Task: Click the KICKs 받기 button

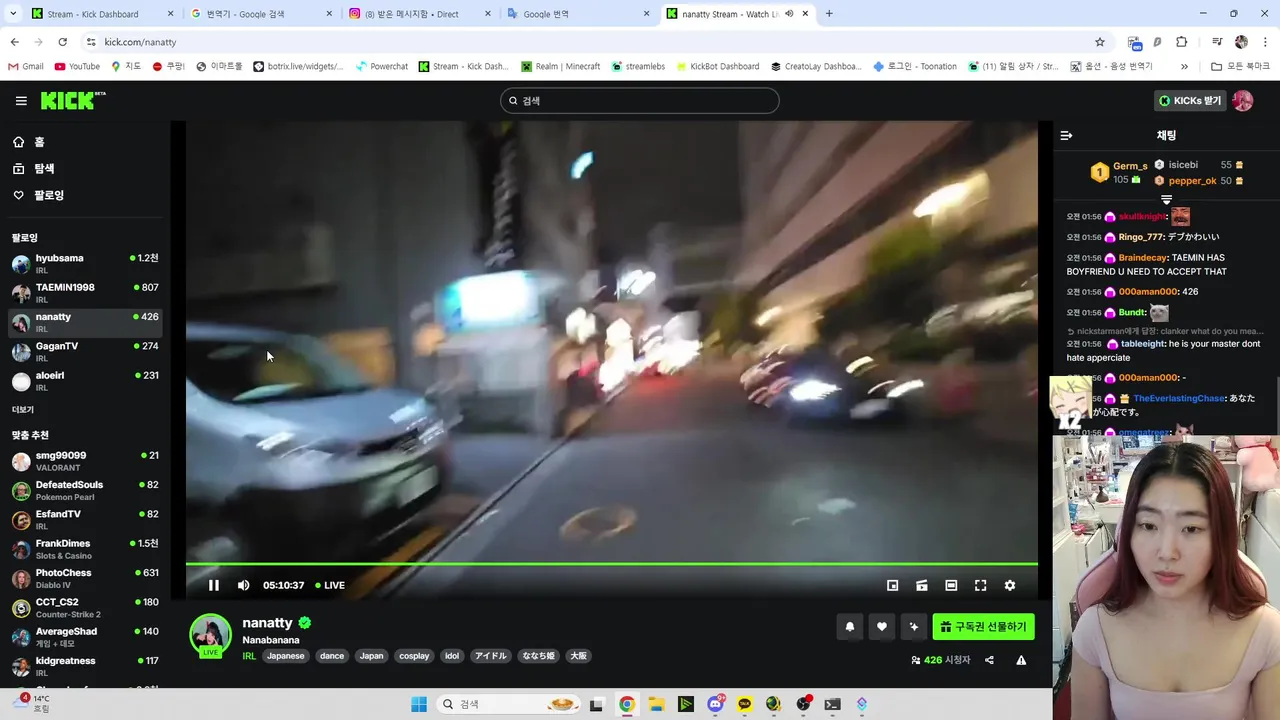Action: pos(1189,101)
